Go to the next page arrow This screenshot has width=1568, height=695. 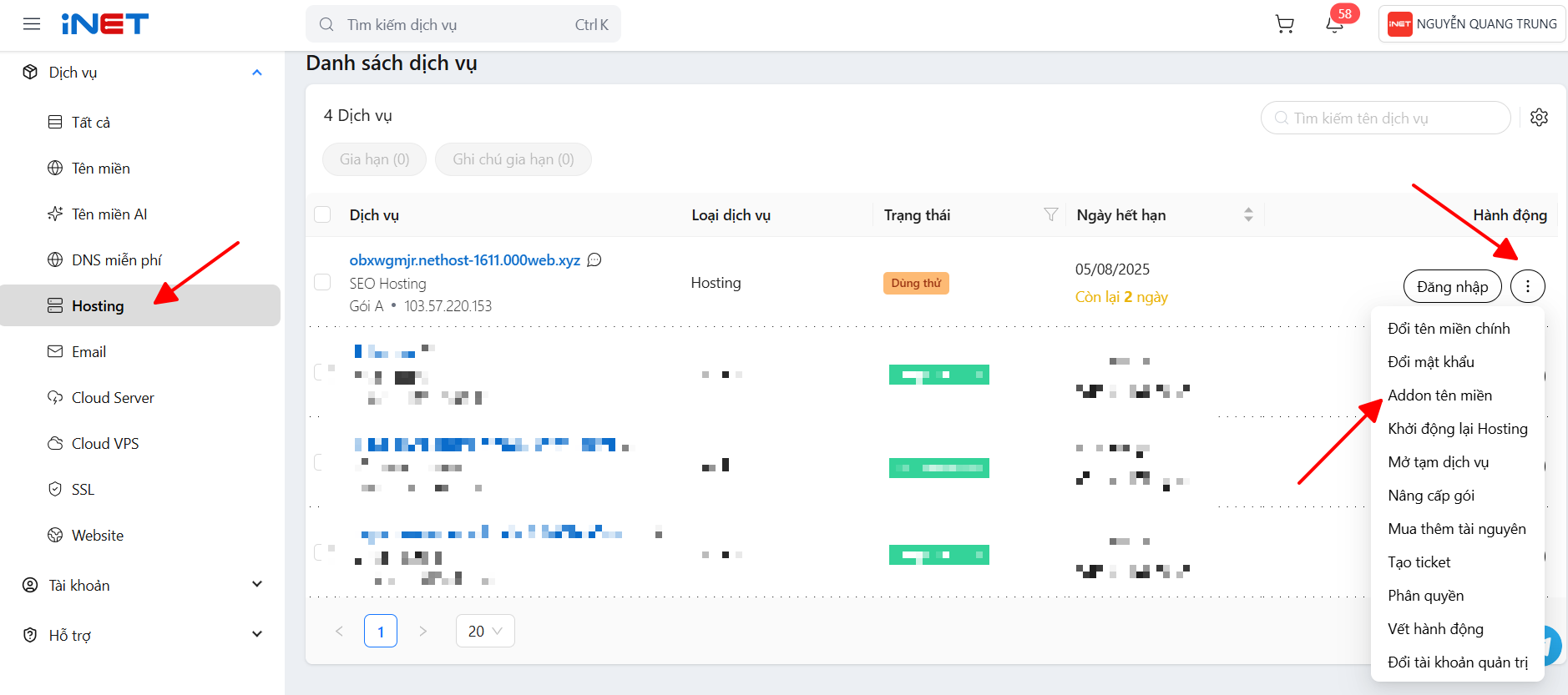[x=422, y=631]
